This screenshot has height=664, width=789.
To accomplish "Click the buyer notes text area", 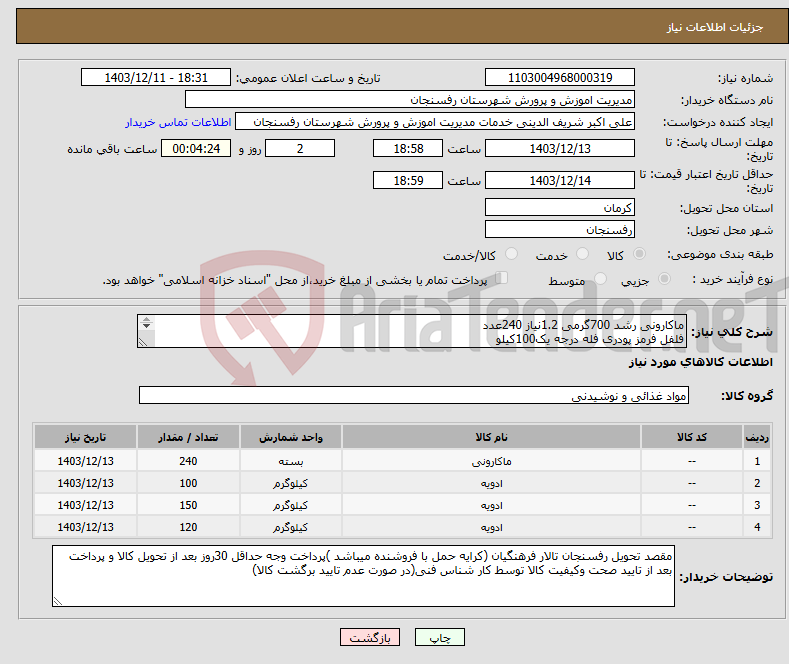I will point(363,576).
